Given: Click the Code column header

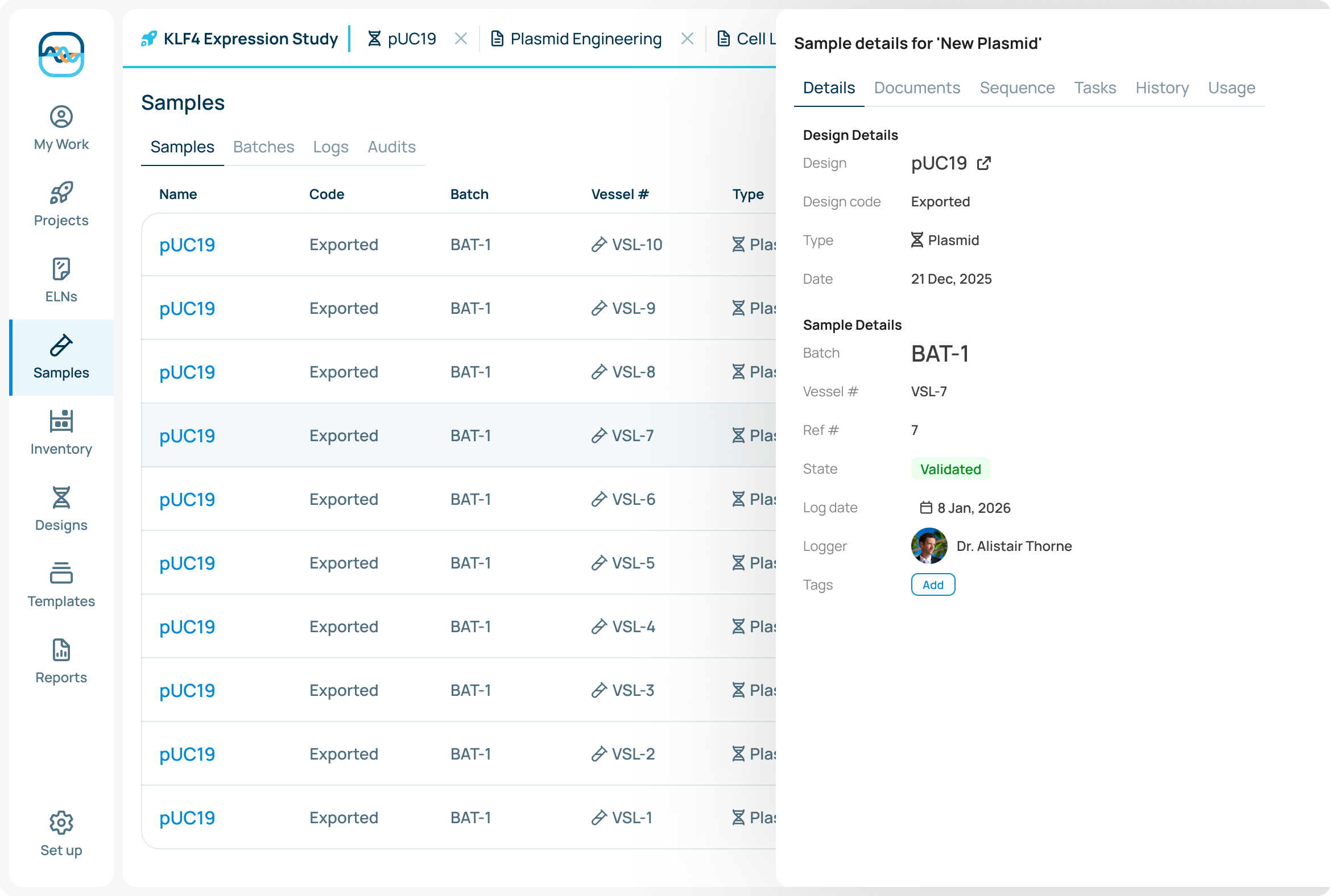Looking at the screenshot, I should coord(326,194).
